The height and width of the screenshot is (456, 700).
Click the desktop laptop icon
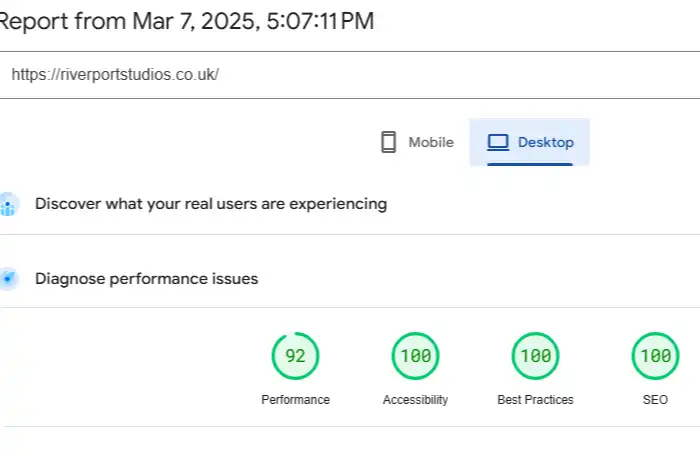pos(498,142)
